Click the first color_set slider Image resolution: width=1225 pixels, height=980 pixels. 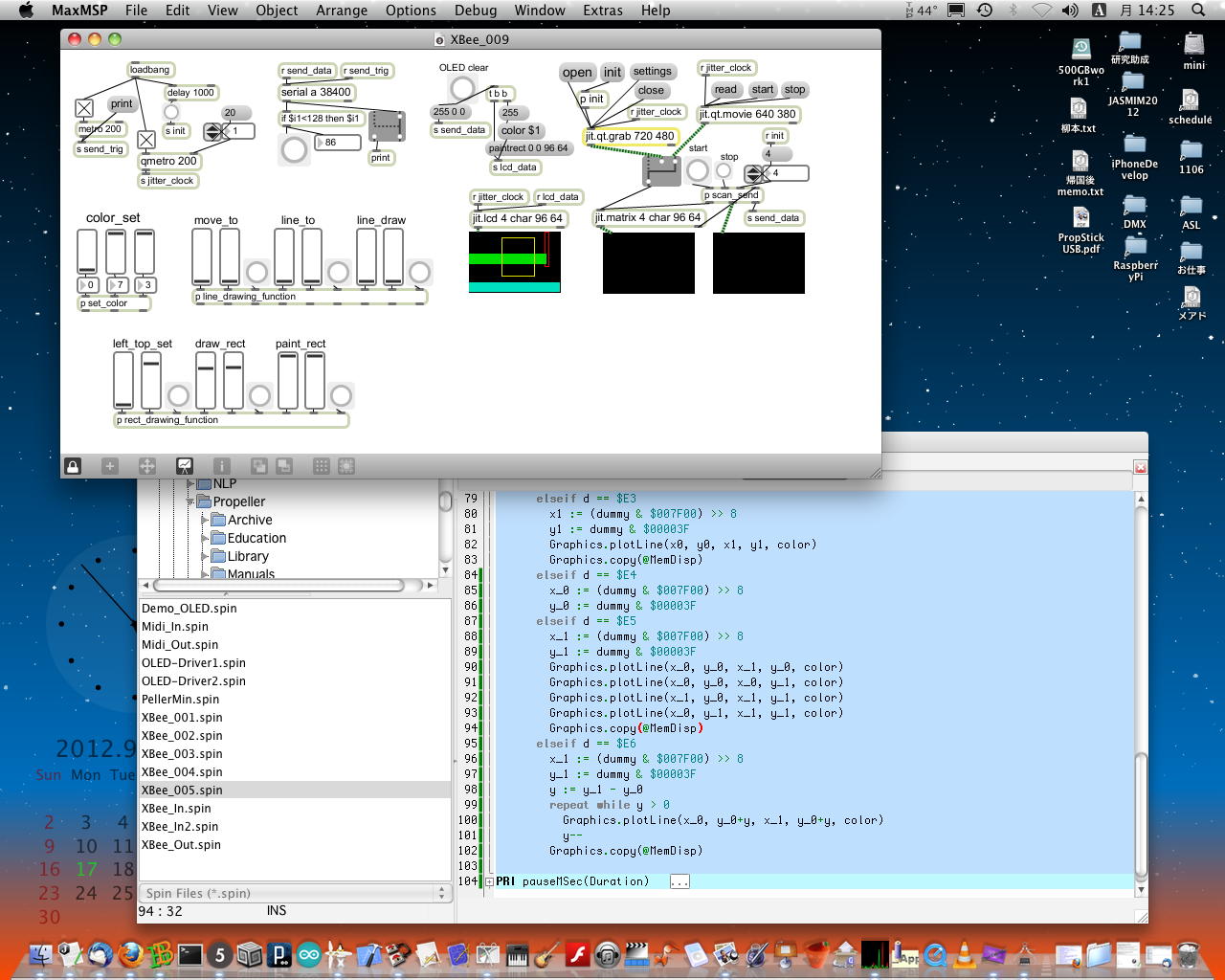pyautogui.click(x=87, y=253)
